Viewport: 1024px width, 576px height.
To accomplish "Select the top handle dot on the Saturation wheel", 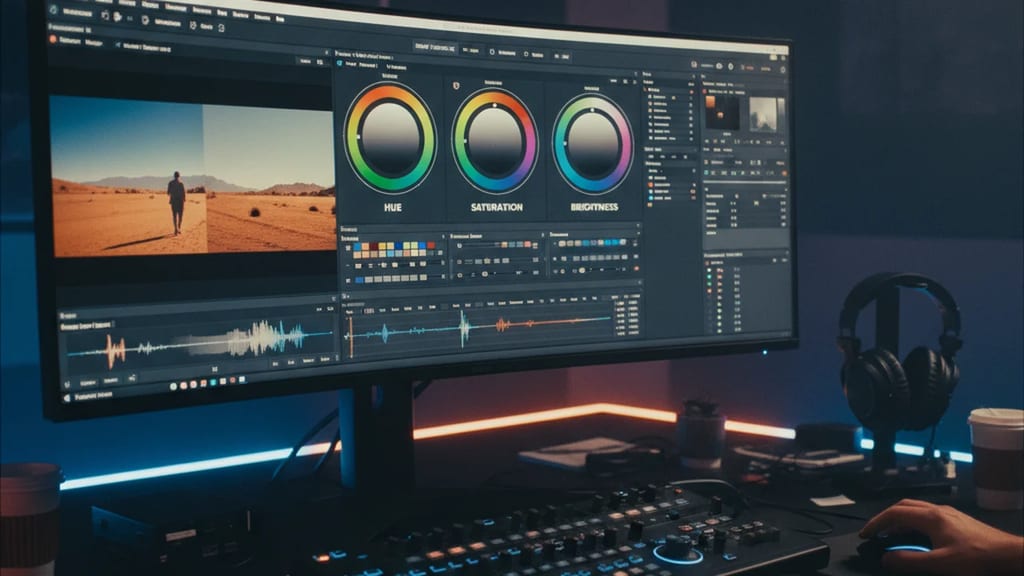I will tap(495, 104).
